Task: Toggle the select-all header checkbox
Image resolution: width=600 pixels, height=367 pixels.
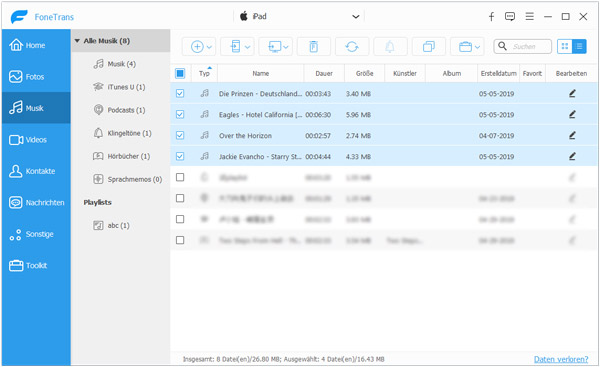Action: click(180, 73)
